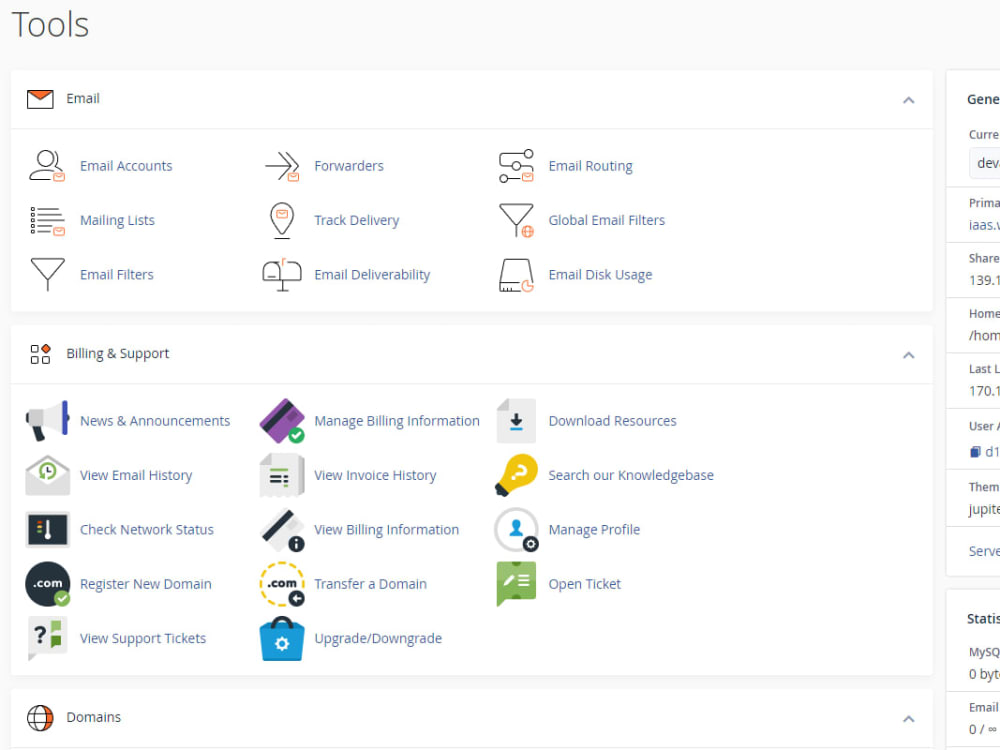Screen dimensions: 1000x750
Task: Open the Email Accounts link
Action: 126,166
